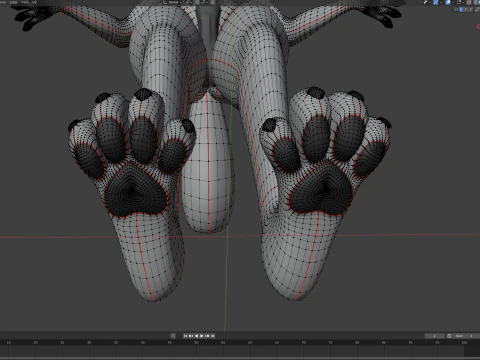Jump to the timeline start frame
This screenshot has height=360, width=480.
[185, 336]
